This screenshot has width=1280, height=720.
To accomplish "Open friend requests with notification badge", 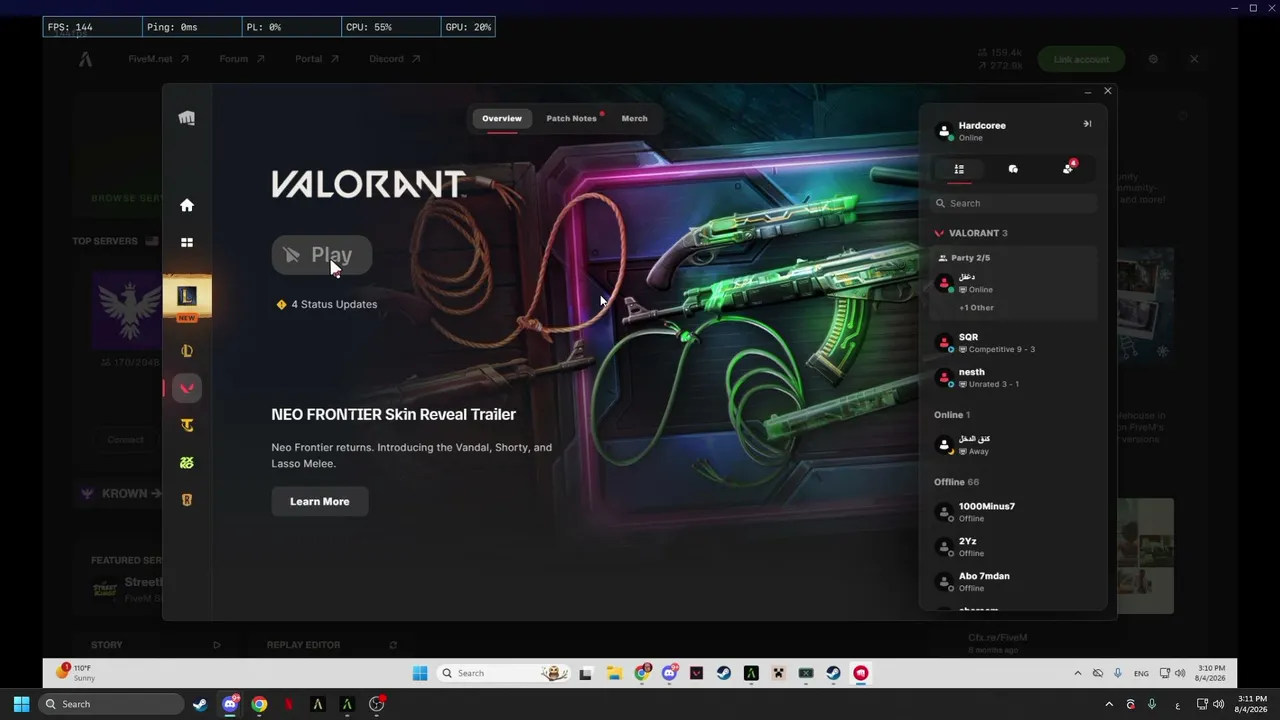I will tap(1068, 168).
